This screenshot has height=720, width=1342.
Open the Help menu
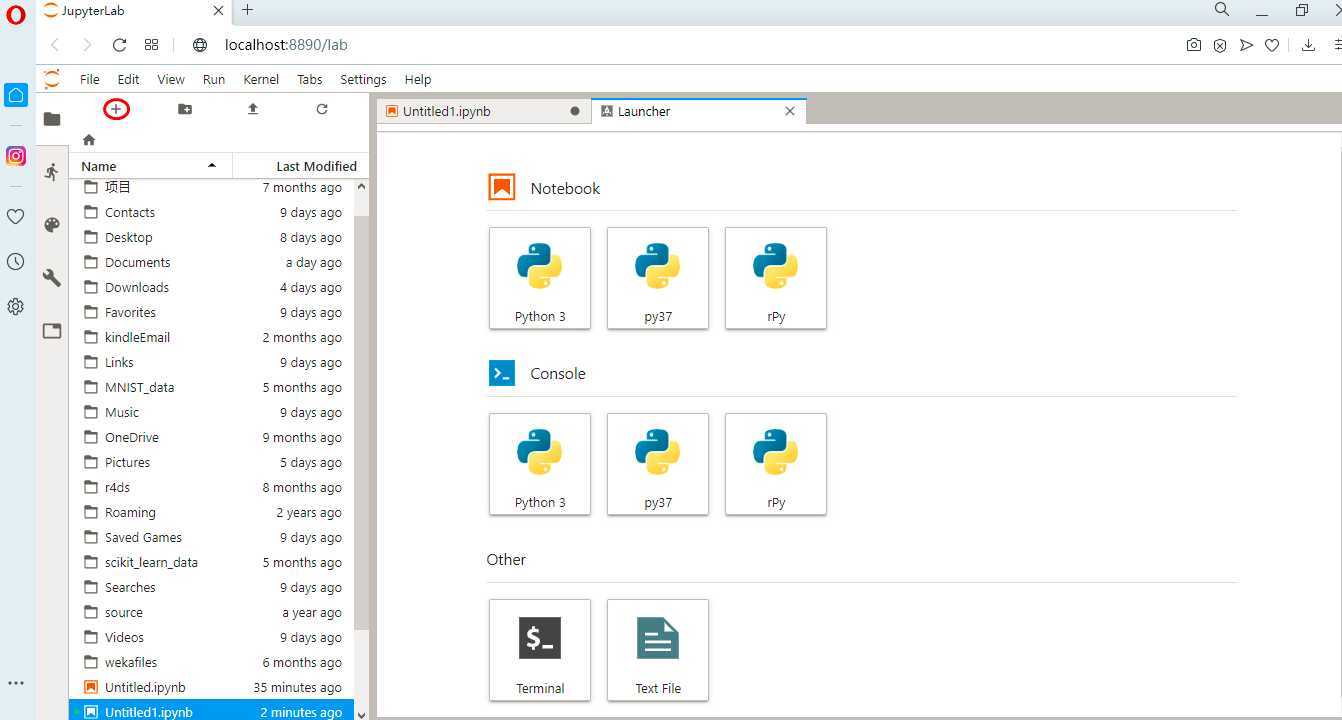click(418, 79)
